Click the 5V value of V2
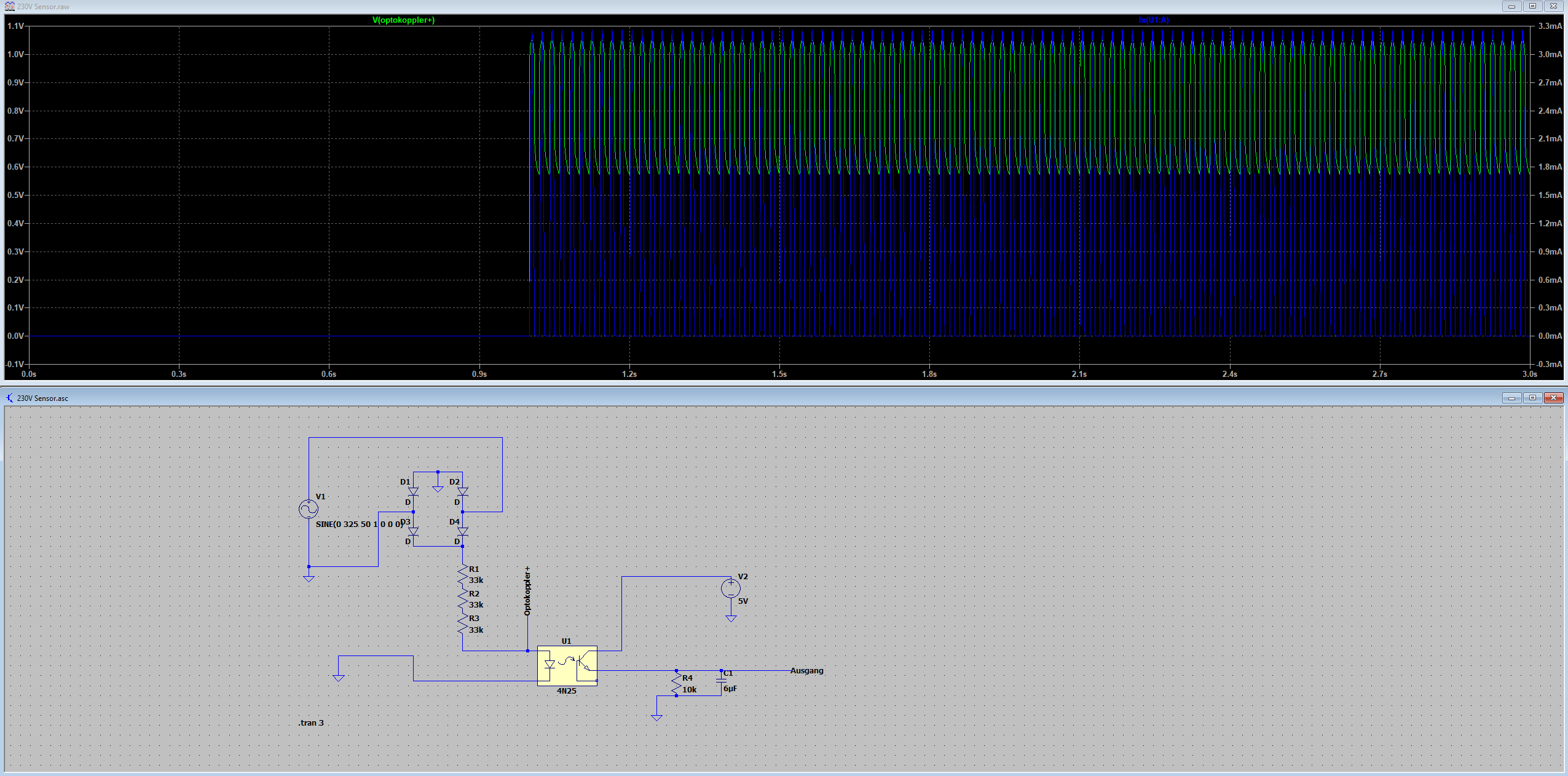 click(x=743, y=601)
